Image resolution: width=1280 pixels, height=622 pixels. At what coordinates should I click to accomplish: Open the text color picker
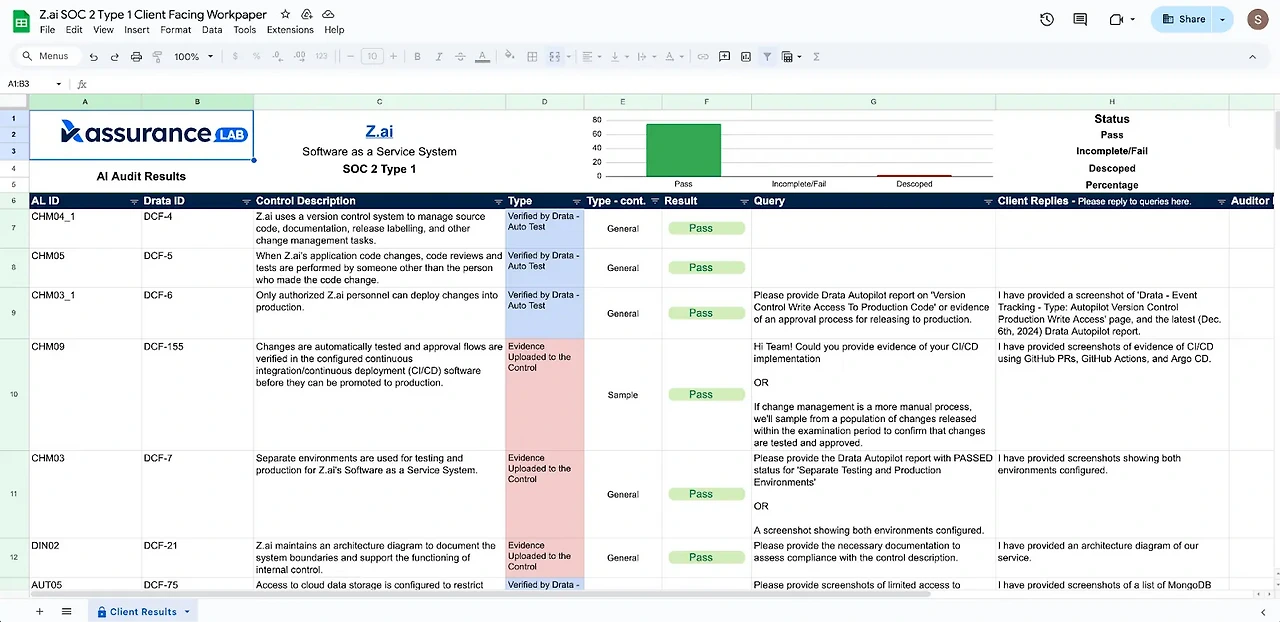click(x=482, y=57)
